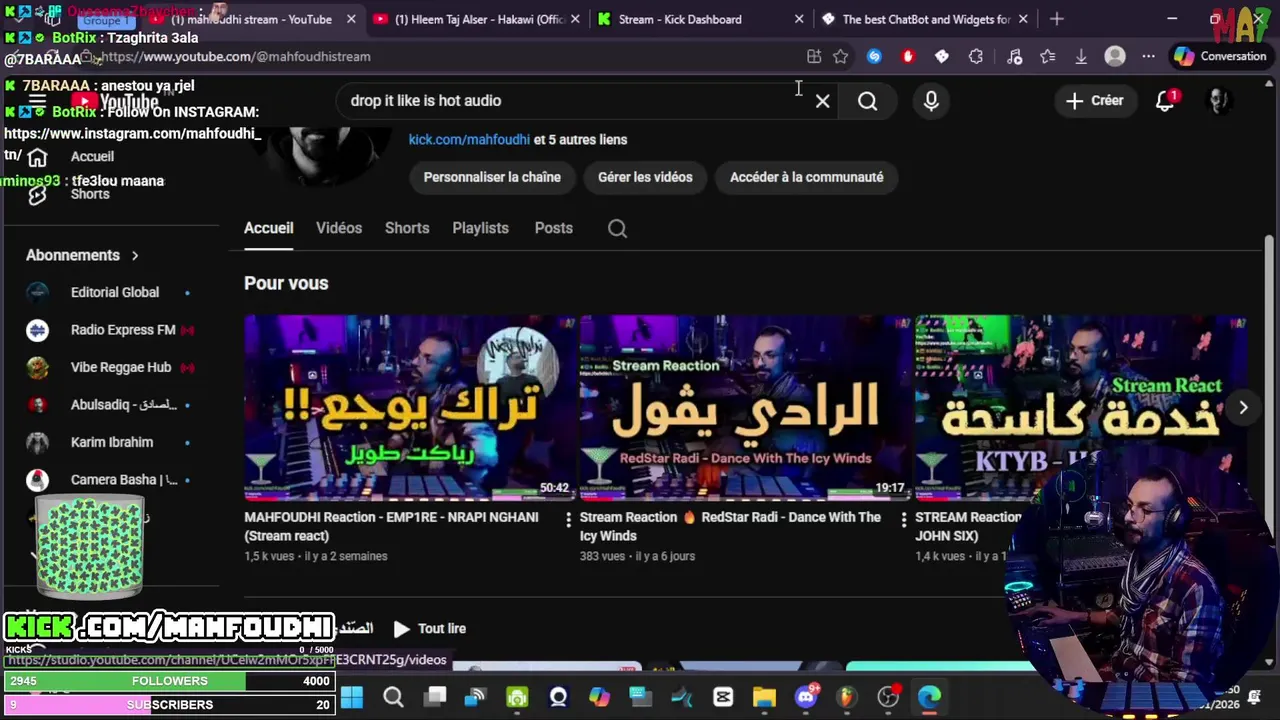1280x720 pixels.
Task: Expand the Abonnements section chevron
Action: 135,255
